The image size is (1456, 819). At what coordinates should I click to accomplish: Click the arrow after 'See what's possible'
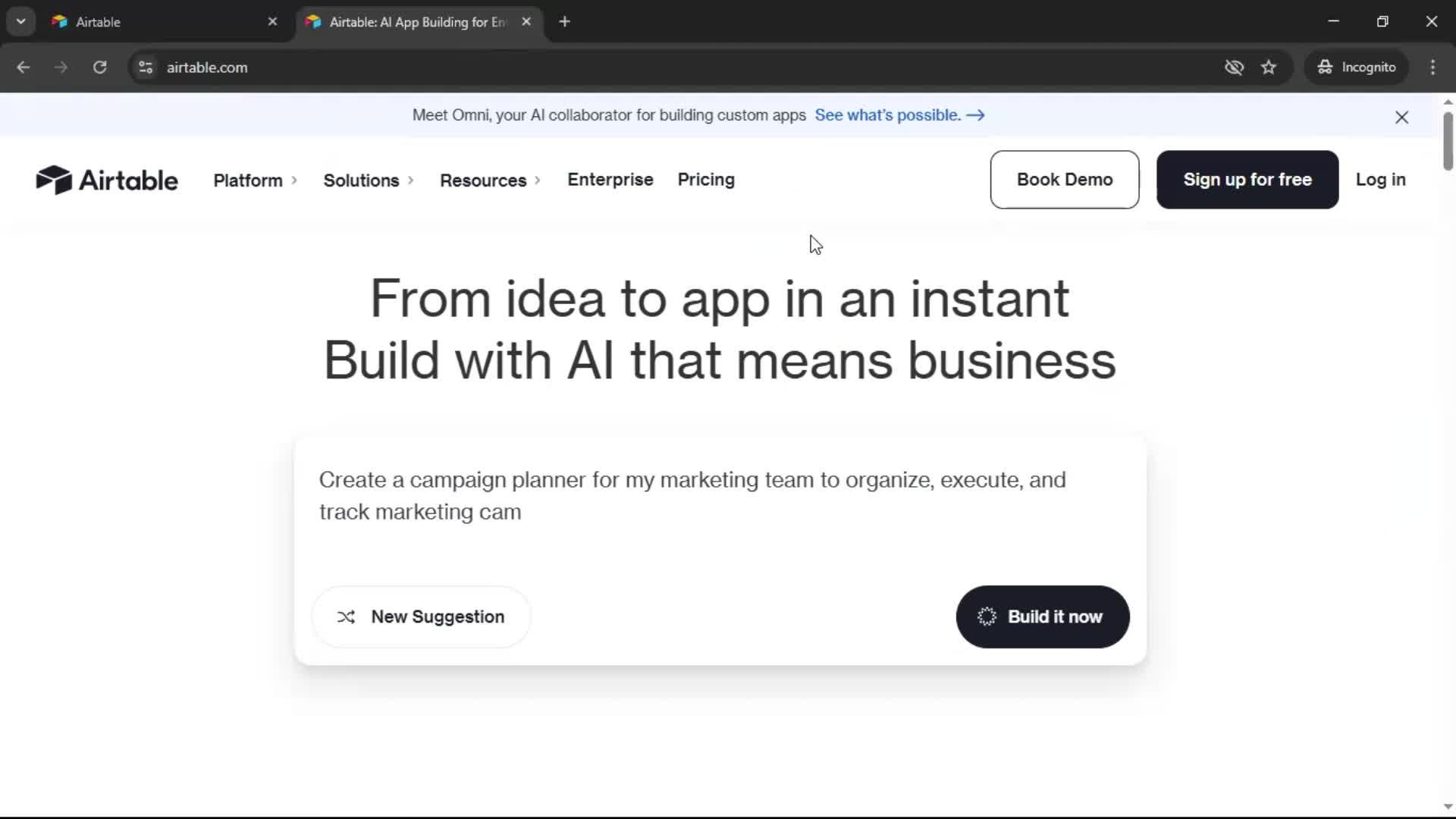point(975,115)
